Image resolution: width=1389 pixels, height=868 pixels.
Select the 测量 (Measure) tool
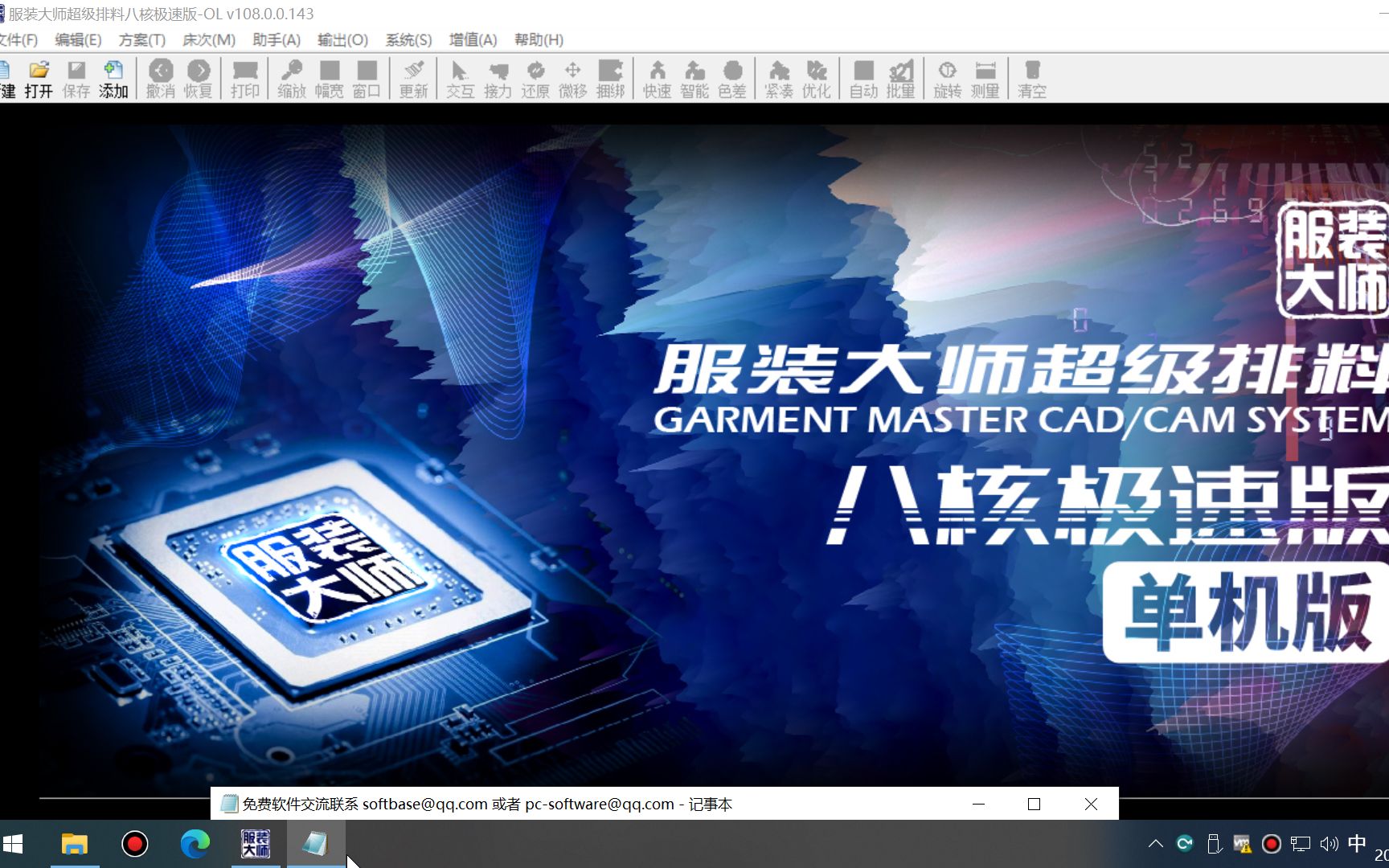tap(985, 79)
